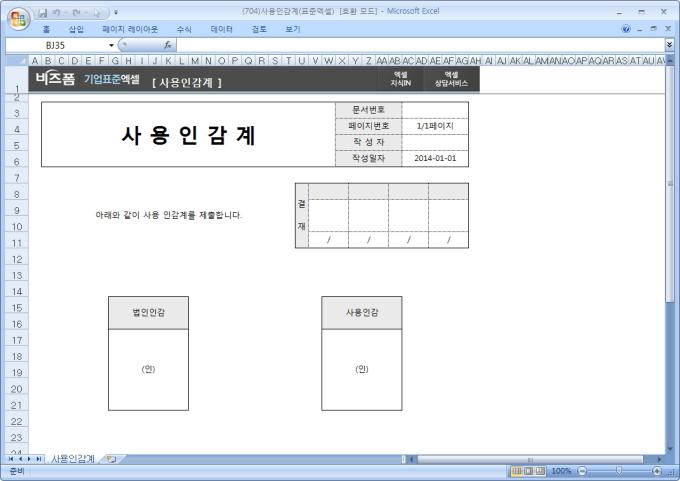Click the 비즈폼 logo in the banner
This screenshot has width=680, height=481.
click(56, 79)
